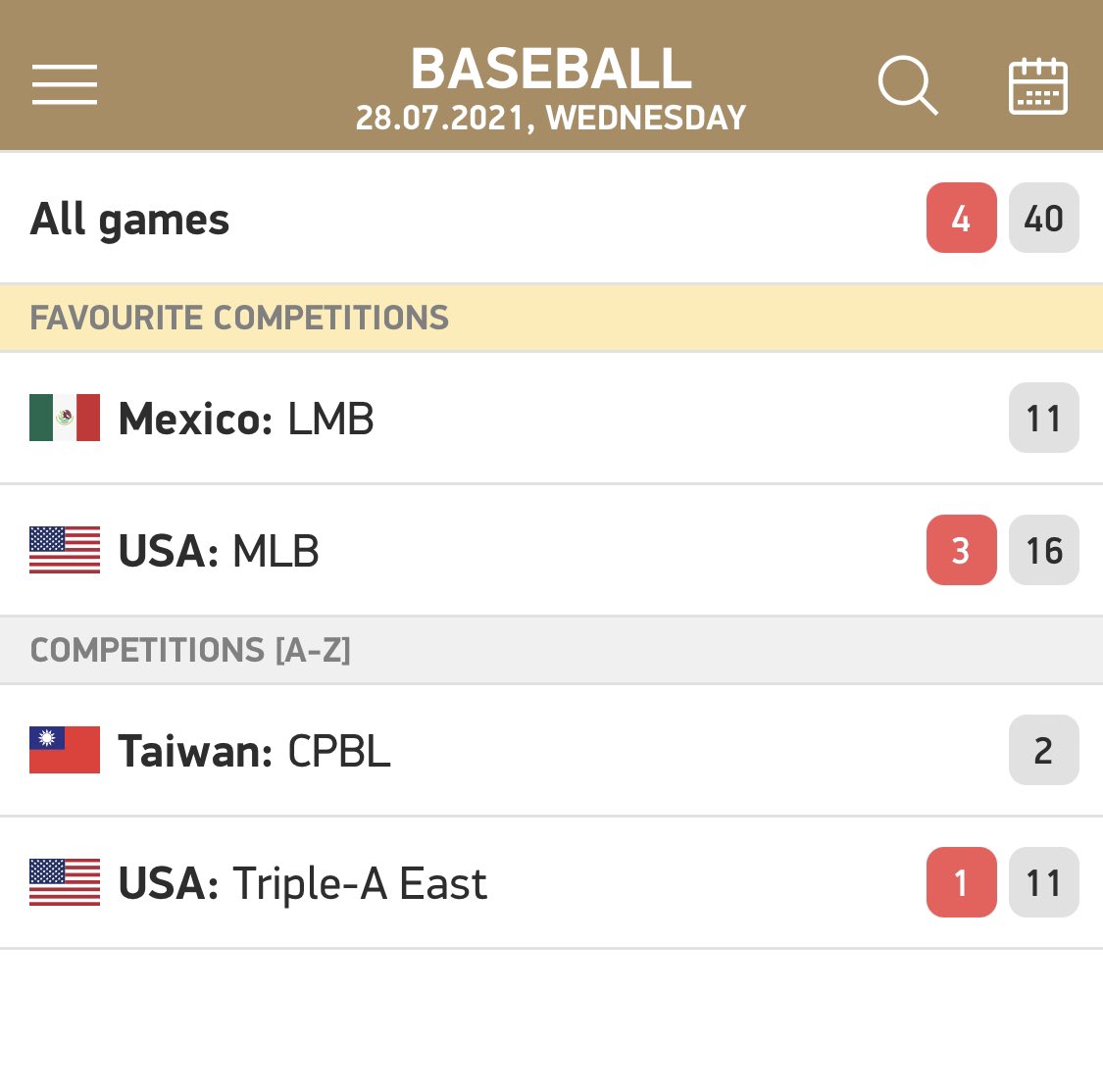Tap the date 28.07.2021, Wednesday
This screenshot has height=1092, width=1103.
pos(551,119)
